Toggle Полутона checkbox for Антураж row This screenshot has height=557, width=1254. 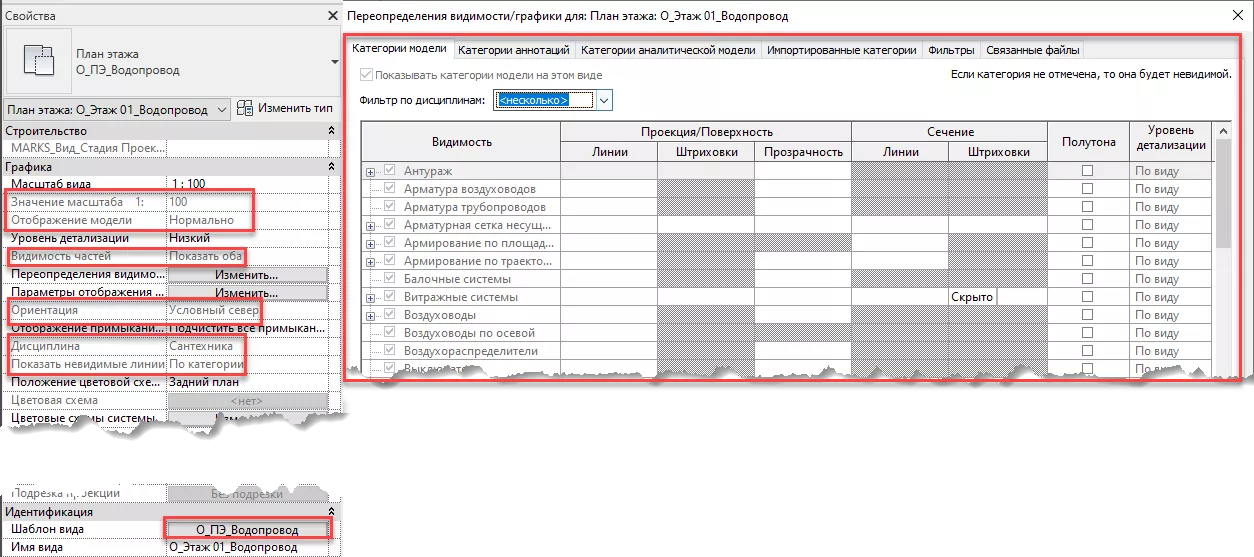pos(1088,171)
